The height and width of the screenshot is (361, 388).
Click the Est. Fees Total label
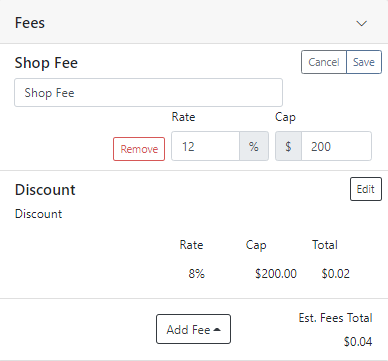coord(335,318)
